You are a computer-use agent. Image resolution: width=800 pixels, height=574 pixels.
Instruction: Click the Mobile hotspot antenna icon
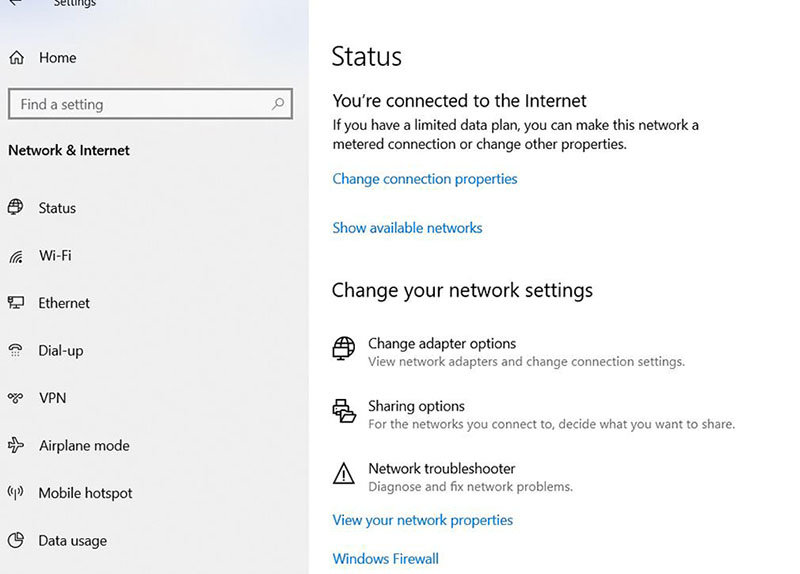[x=15, y=492]
